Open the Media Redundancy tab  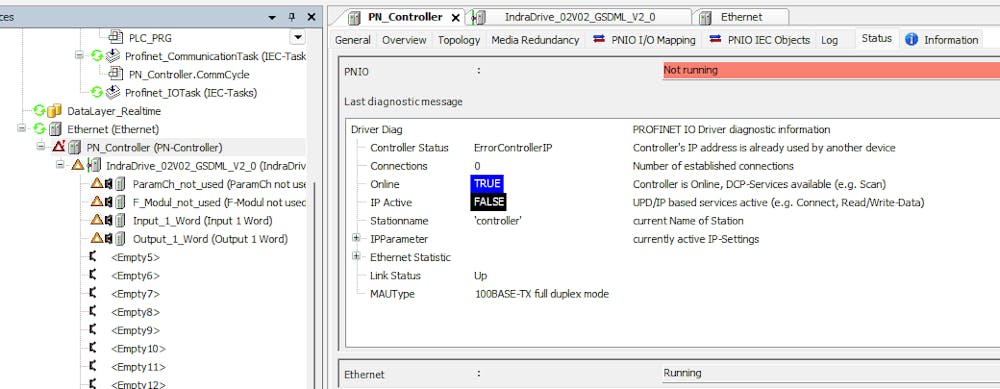coord(535,40)
